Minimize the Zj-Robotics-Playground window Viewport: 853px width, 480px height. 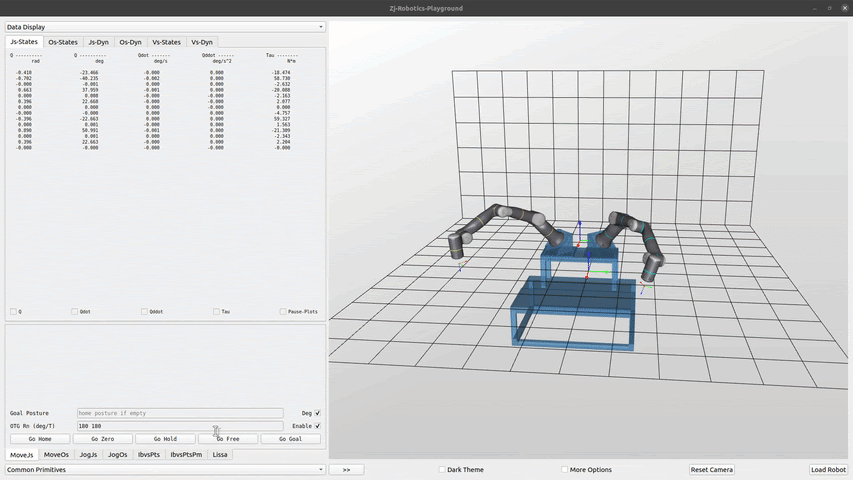(x=813, y=8)
